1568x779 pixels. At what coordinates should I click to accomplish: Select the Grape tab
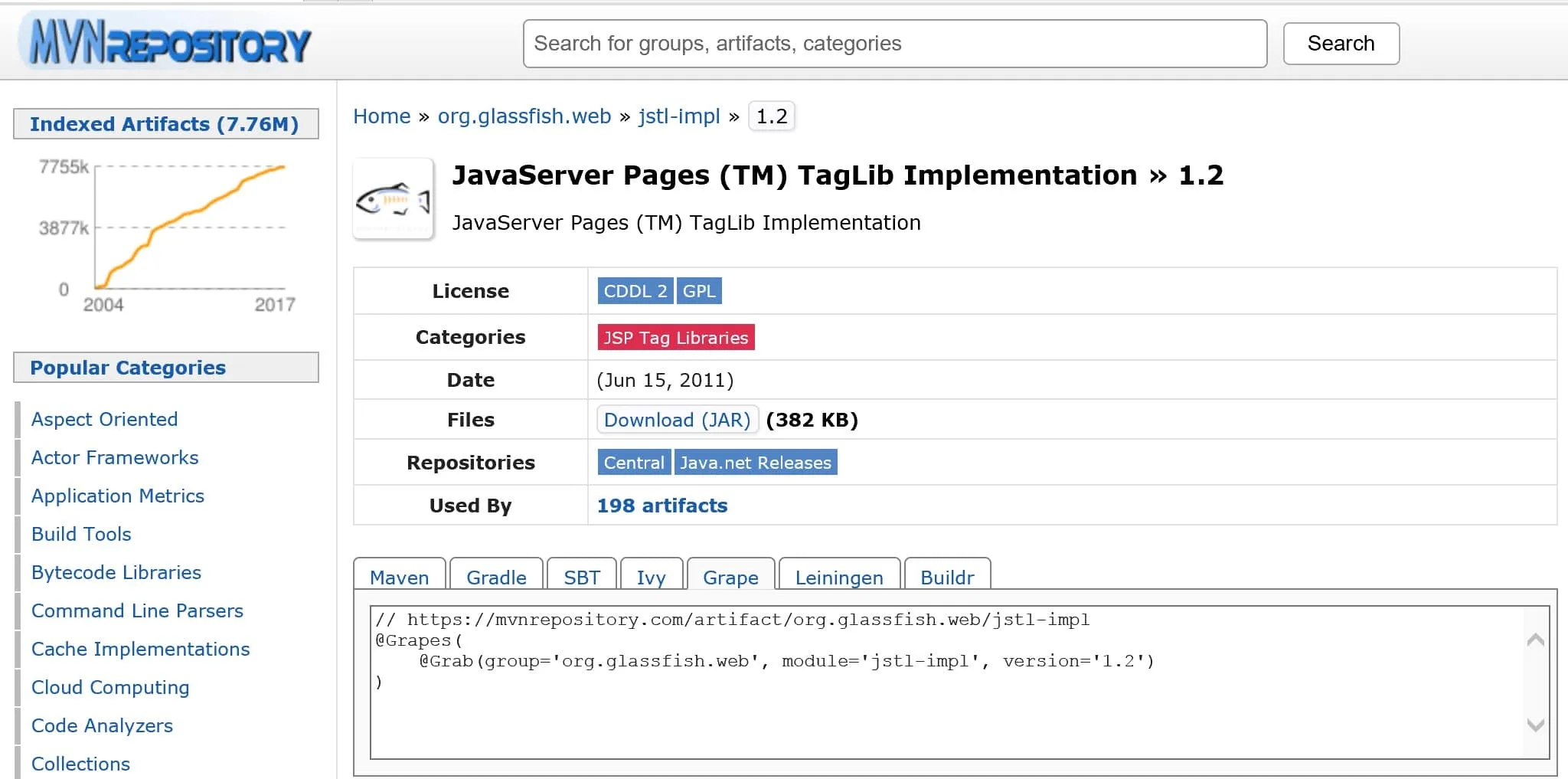731,576
